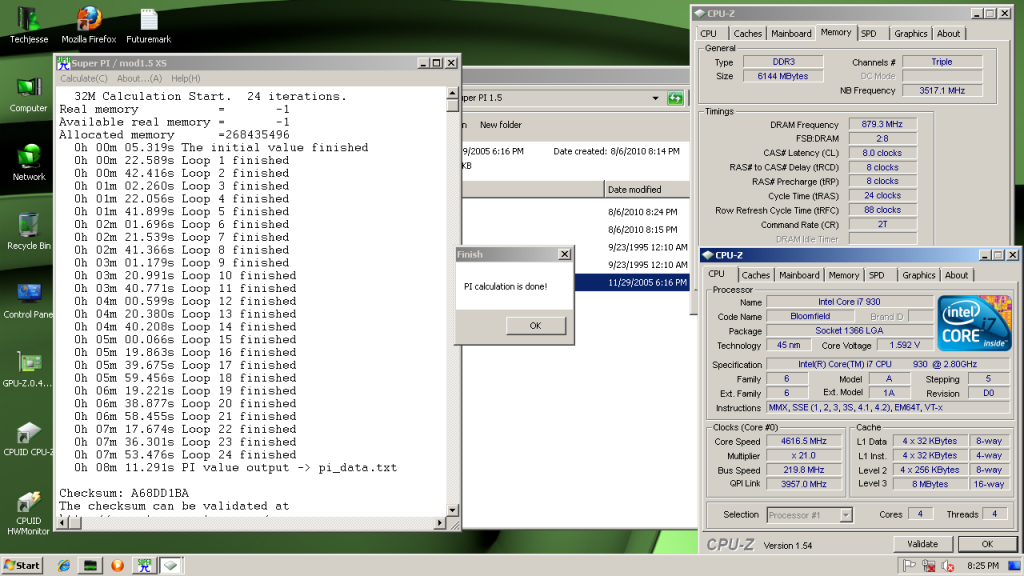Select the CPU-Z taskbar button
1024x576 pixels.
[170, 566]
